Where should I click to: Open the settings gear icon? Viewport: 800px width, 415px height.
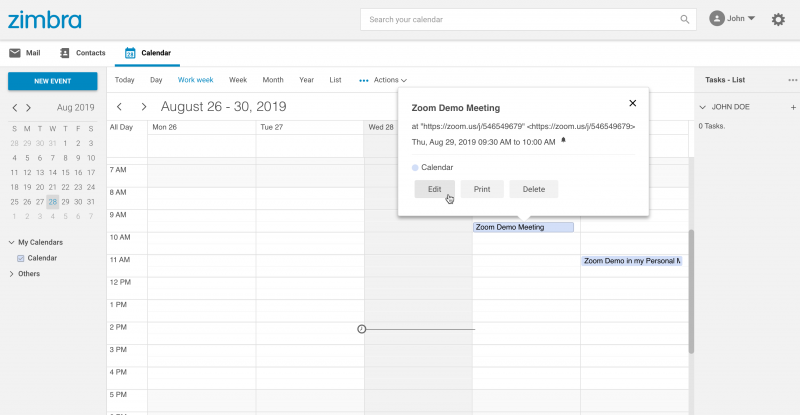pos(778,19)
